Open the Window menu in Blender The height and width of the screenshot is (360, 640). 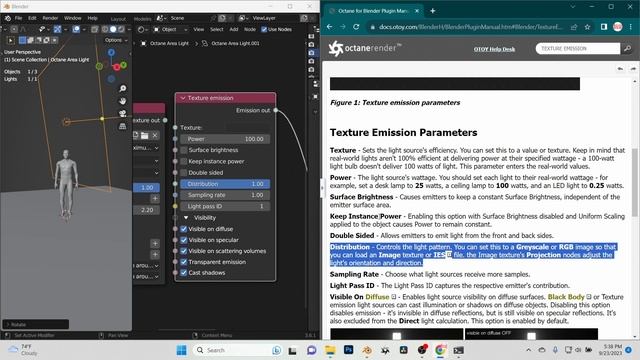click(73, 18)
